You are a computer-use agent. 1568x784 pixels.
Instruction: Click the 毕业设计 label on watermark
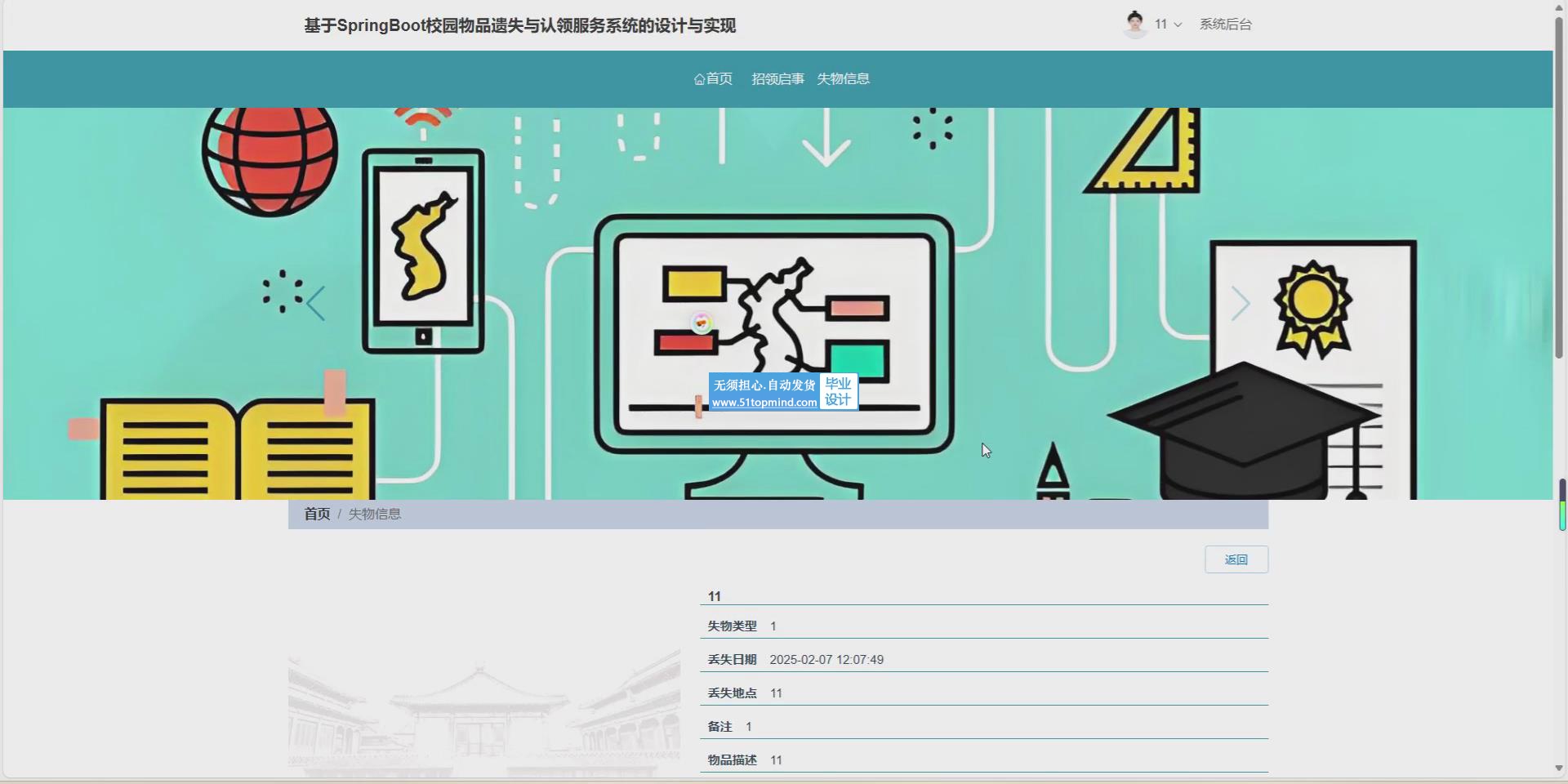(838, 392)
